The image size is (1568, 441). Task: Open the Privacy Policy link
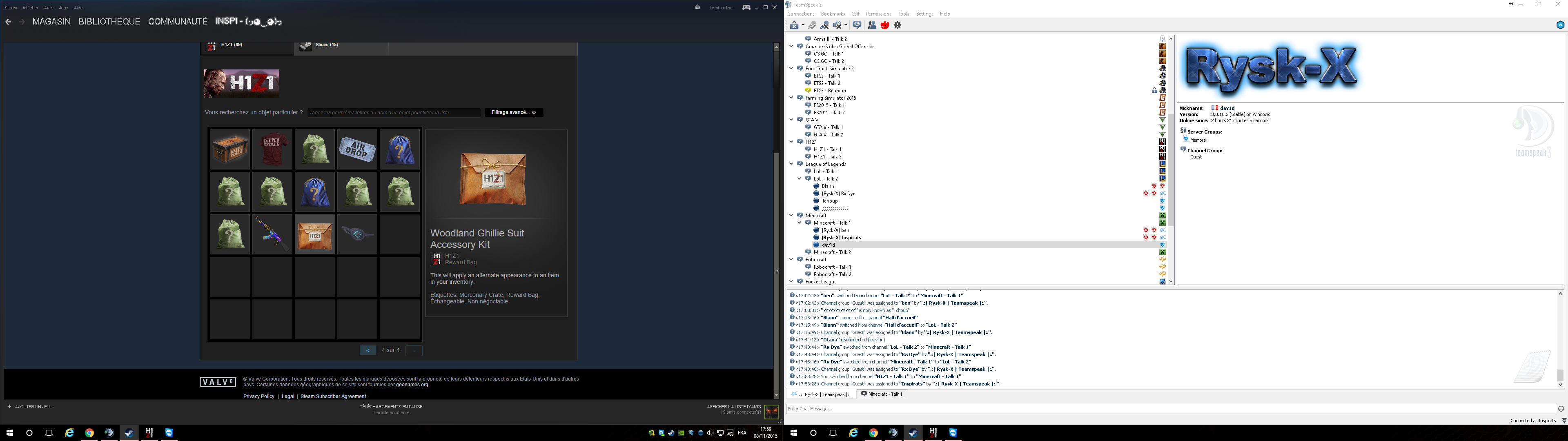pyautogui.click(x=259, y=396)
